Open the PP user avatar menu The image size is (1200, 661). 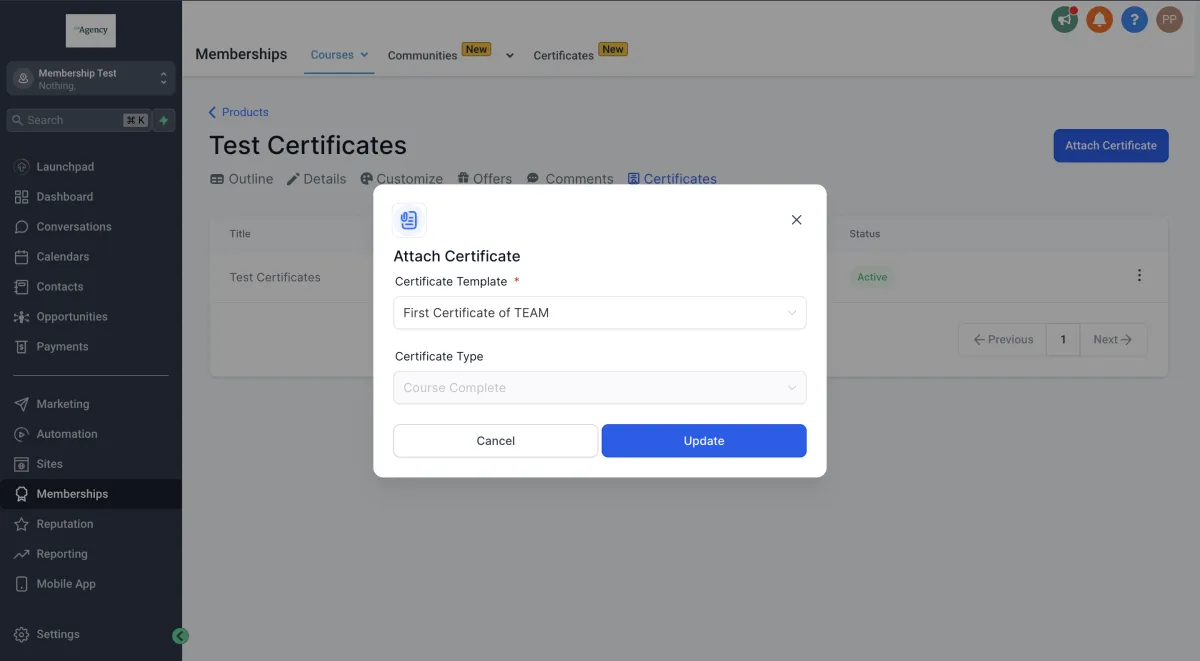[x=1169, y=19]
